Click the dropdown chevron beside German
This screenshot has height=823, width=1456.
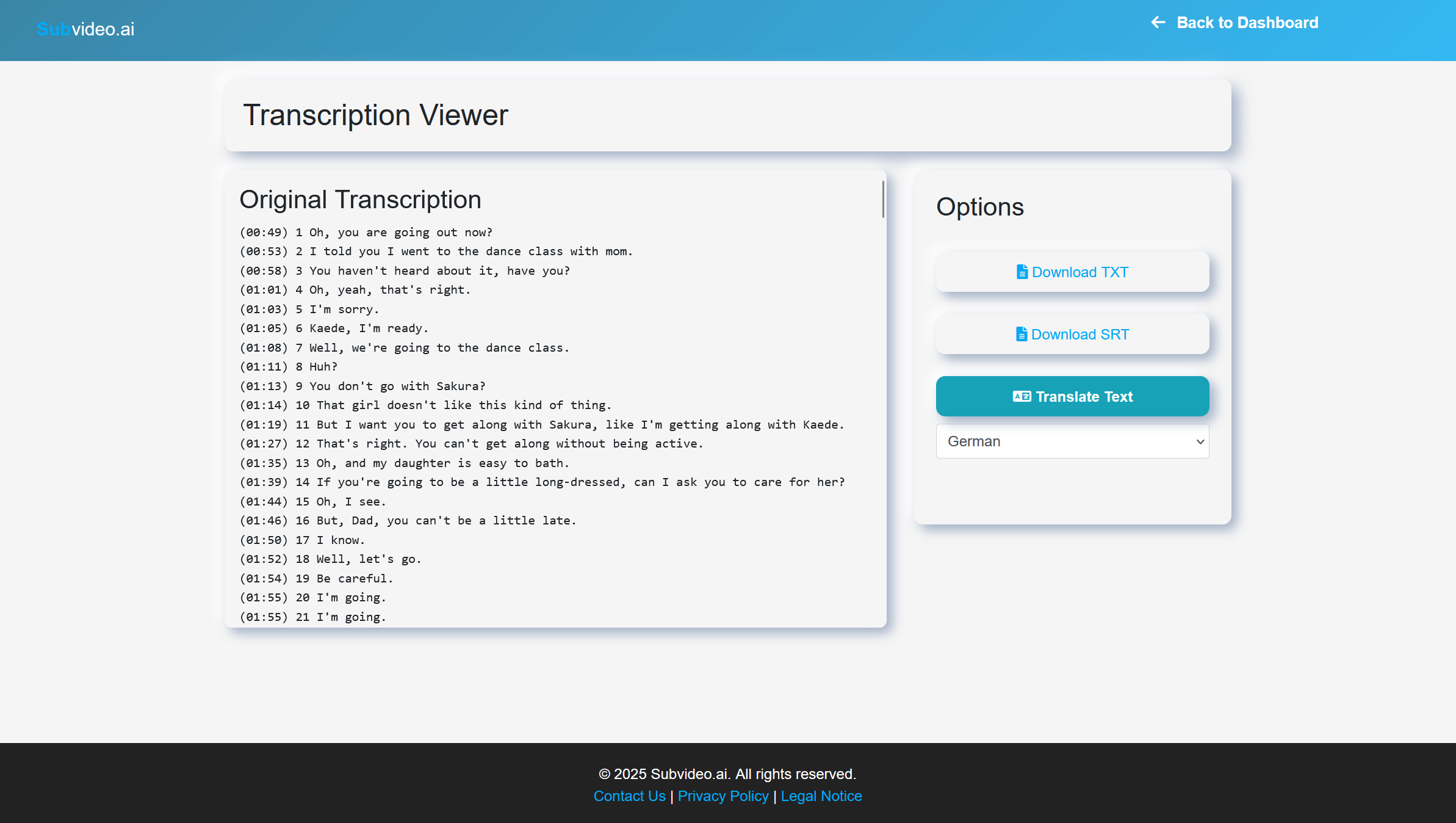click(x=1200, y=441)
